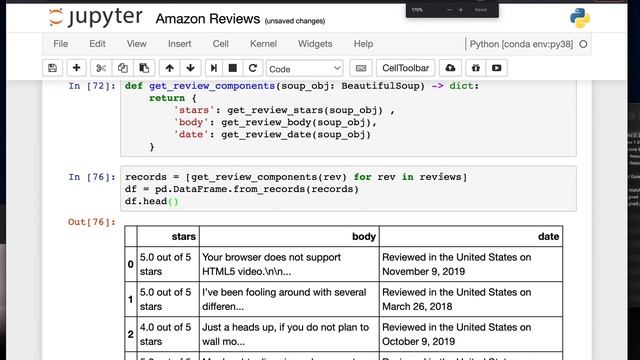Click the In [76] prompt
Viewport: 640px width, 360px height.
(92, 177)
